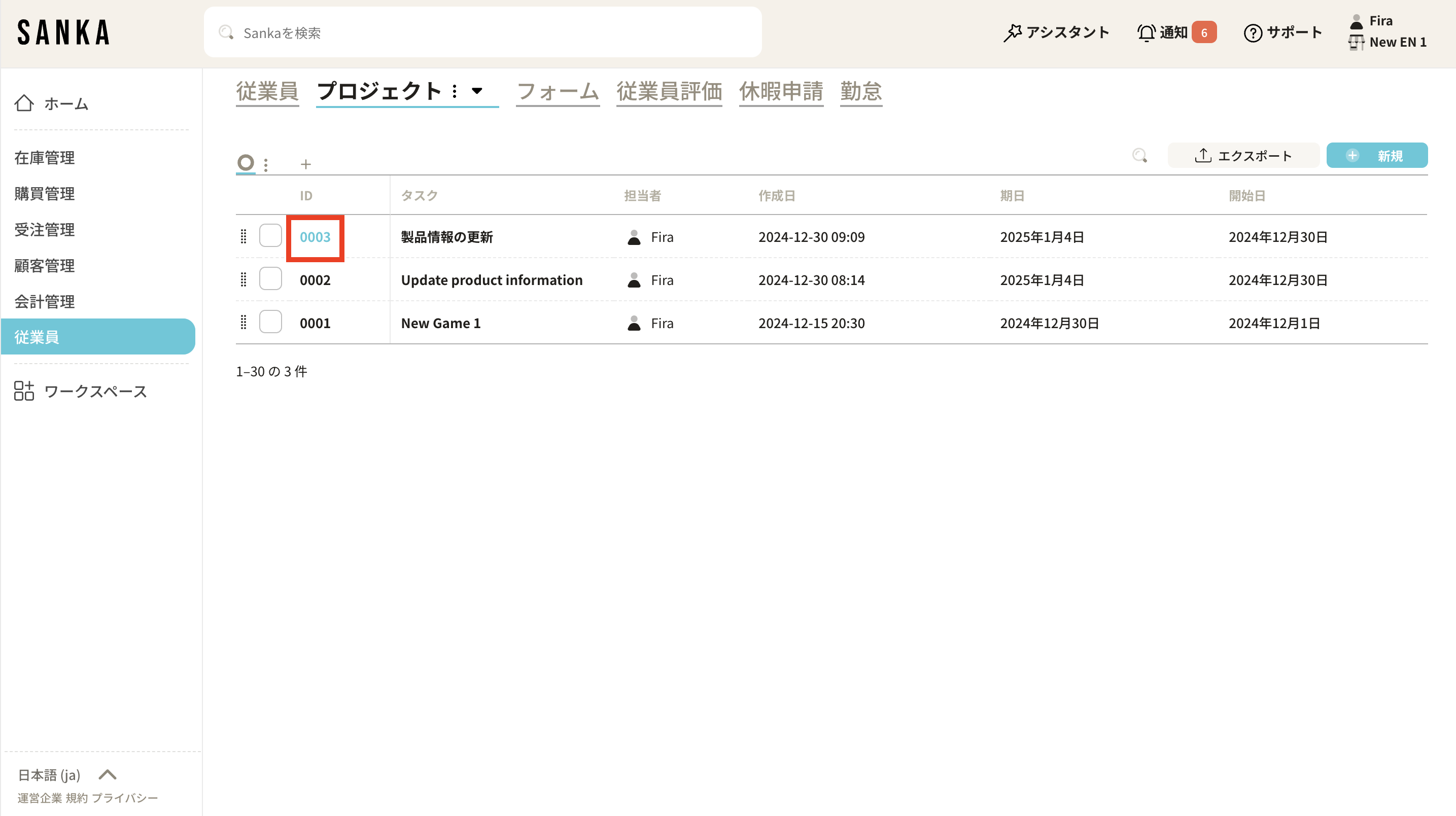
Task: Click the 新規 new button
Action: click(1376, 155)
